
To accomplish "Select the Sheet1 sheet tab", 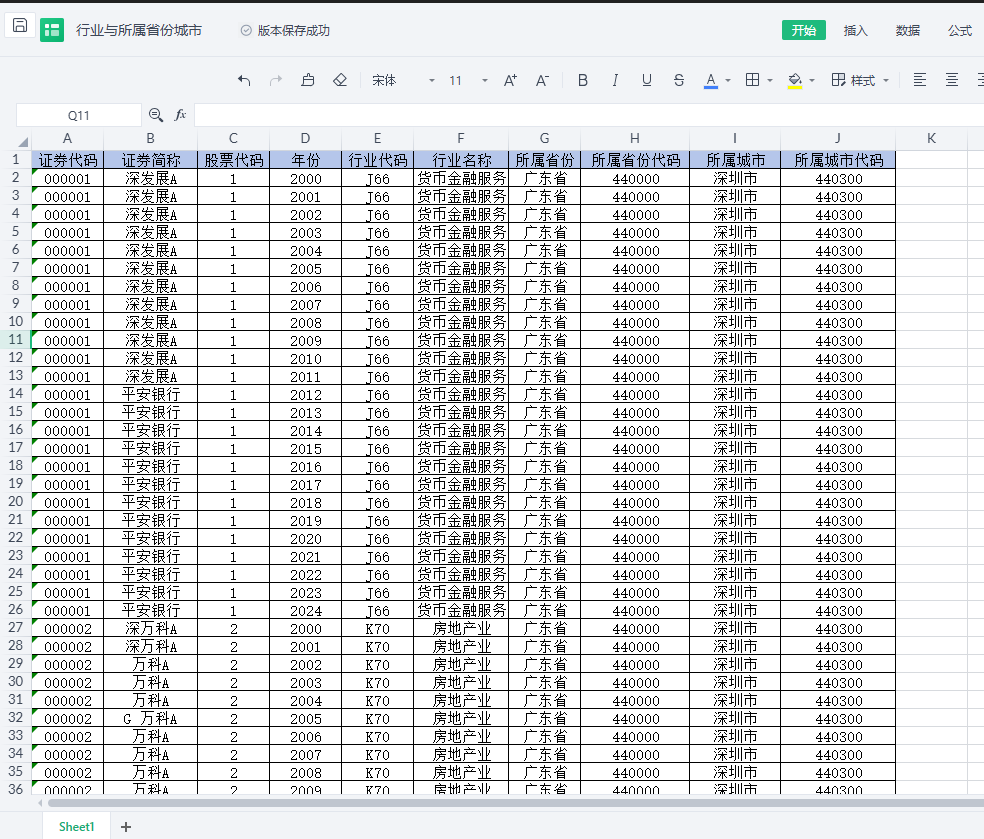I will (76, 826).
